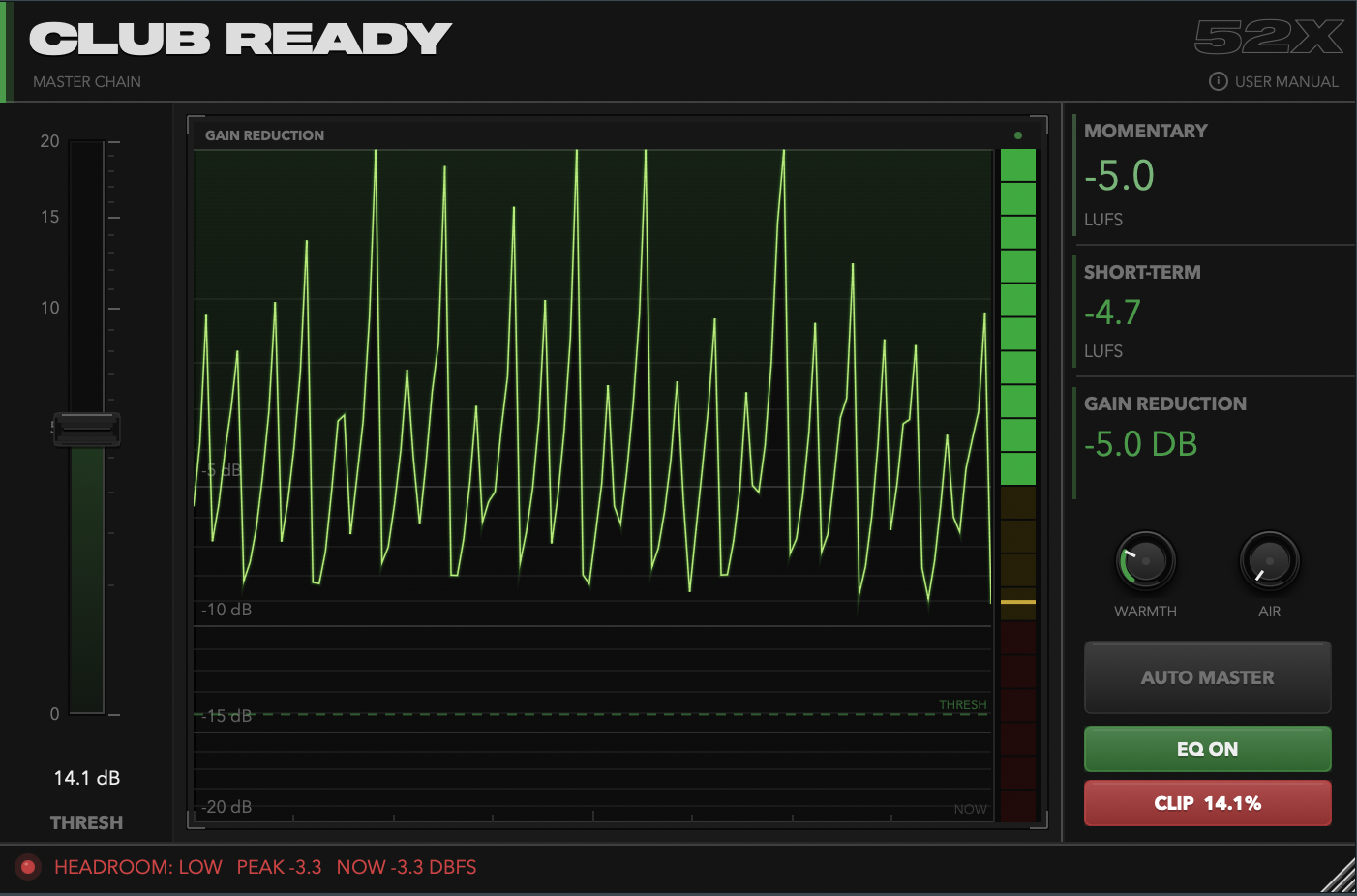Toggle the Clip 14.1% button

[x=1207, y=803]
